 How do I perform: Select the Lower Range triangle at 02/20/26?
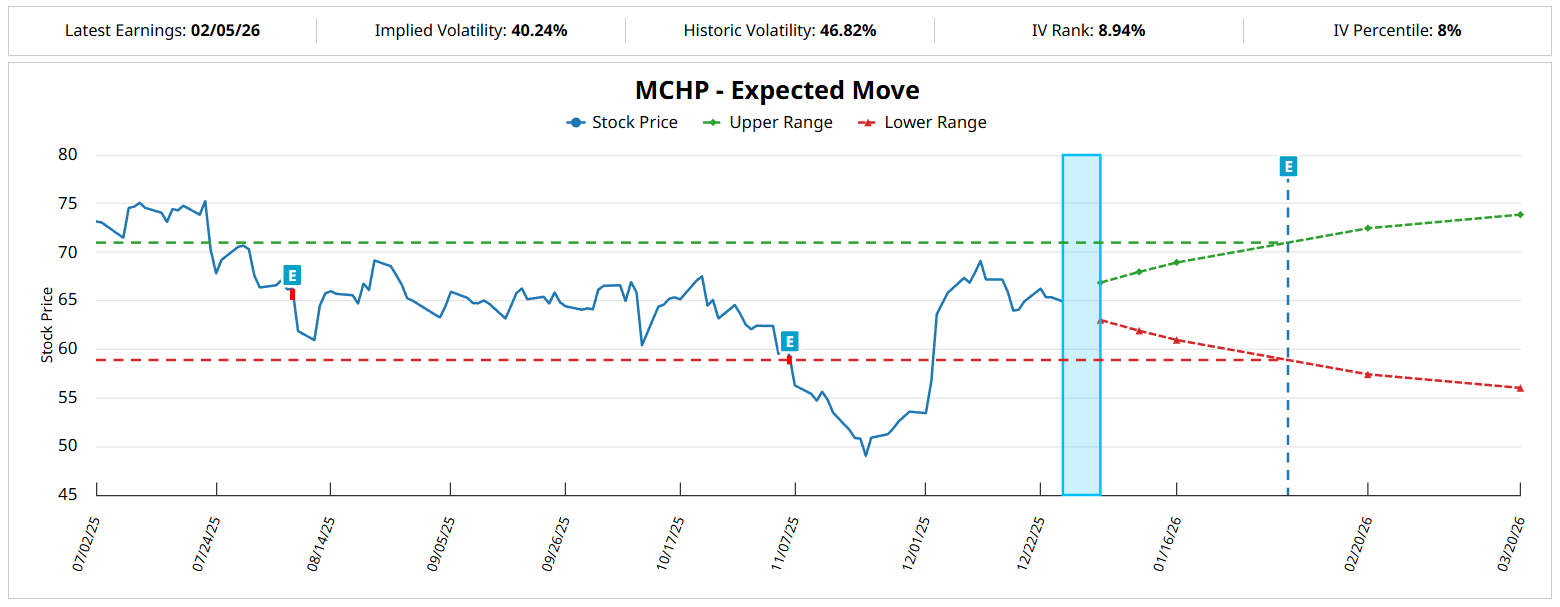pyautogui.click(x=1367, y=374)
